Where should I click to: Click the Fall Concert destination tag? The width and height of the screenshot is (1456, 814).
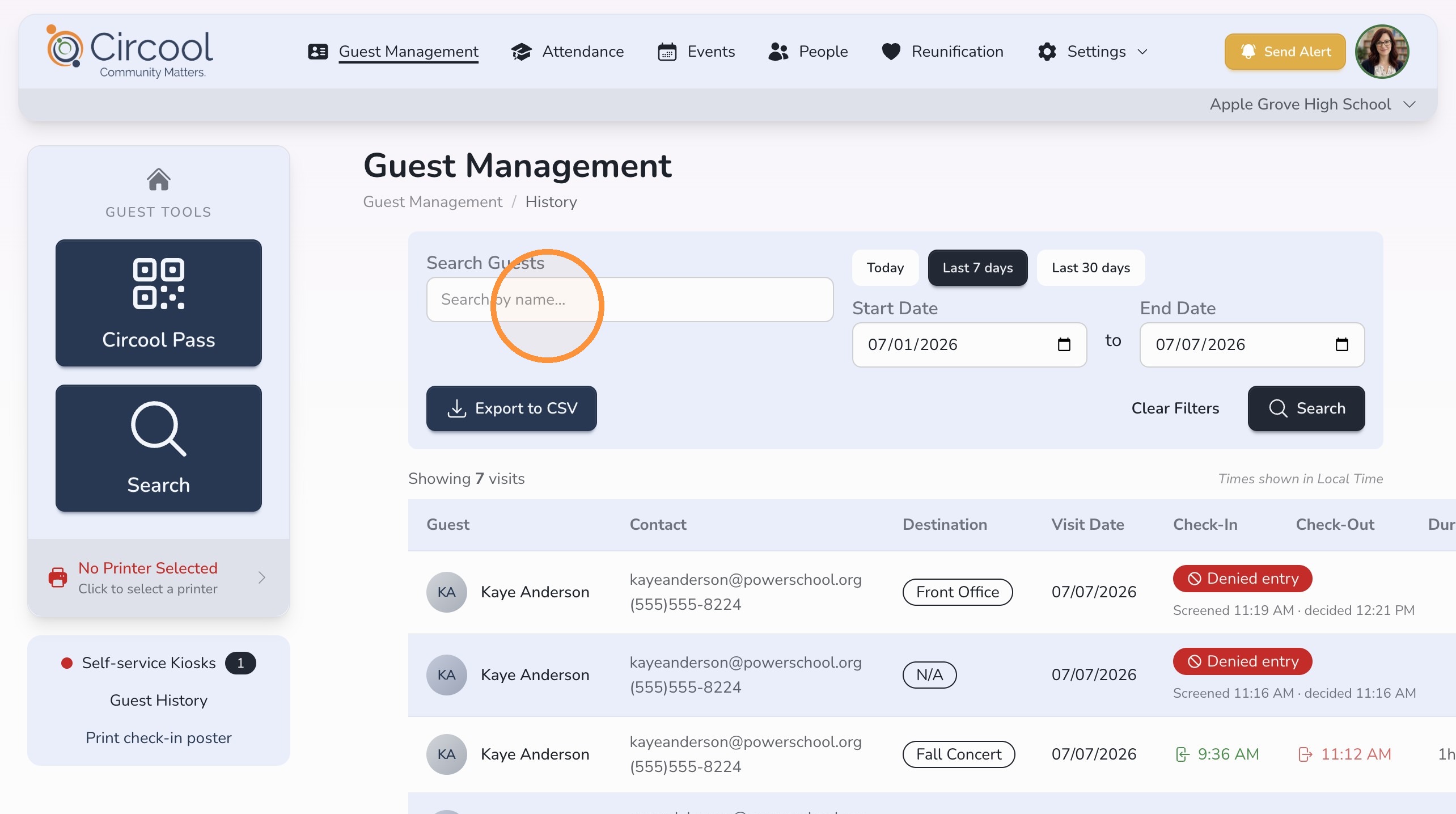[959, 754]
